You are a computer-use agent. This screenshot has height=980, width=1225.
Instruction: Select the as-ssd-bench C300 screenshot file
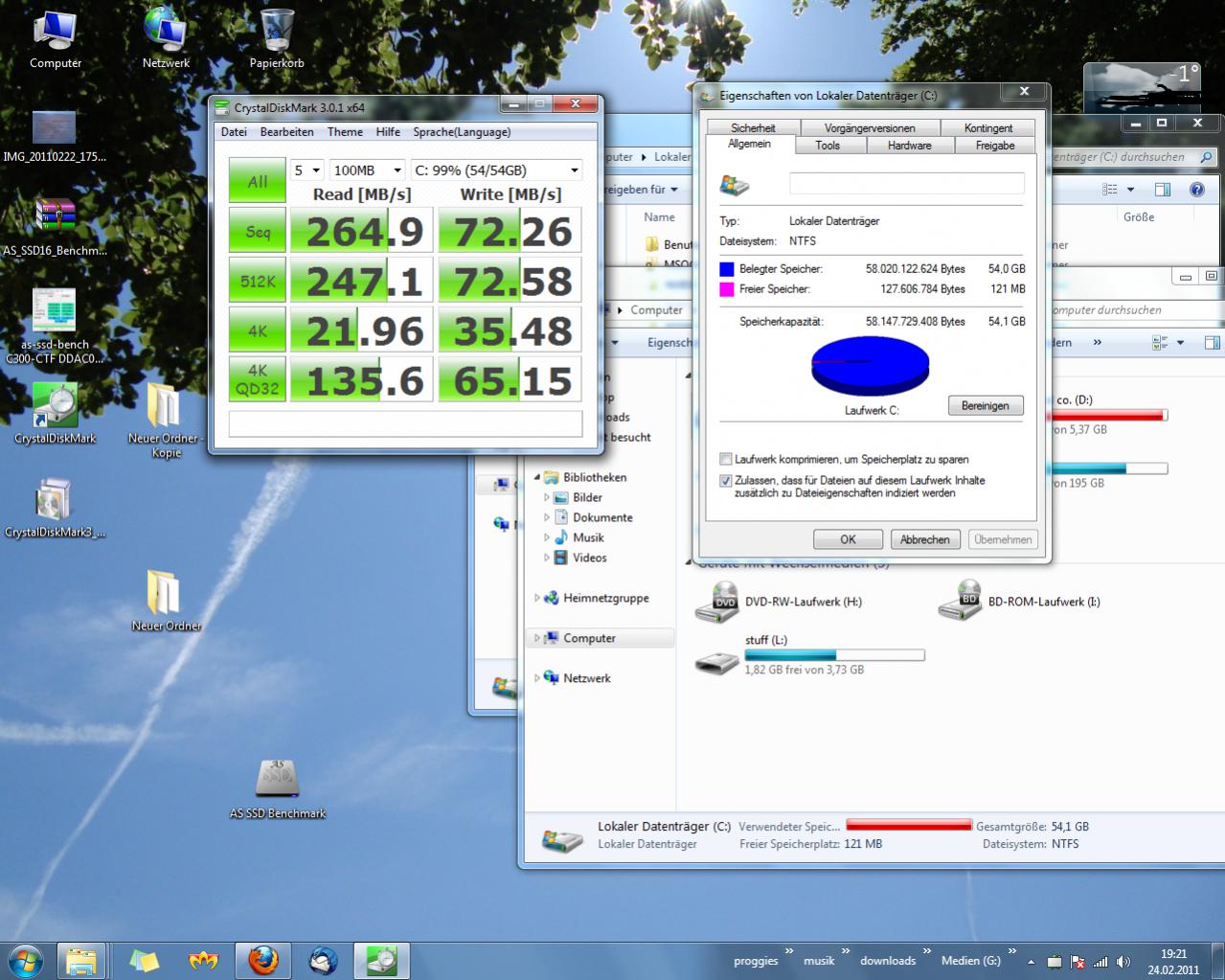pos(55,326)
